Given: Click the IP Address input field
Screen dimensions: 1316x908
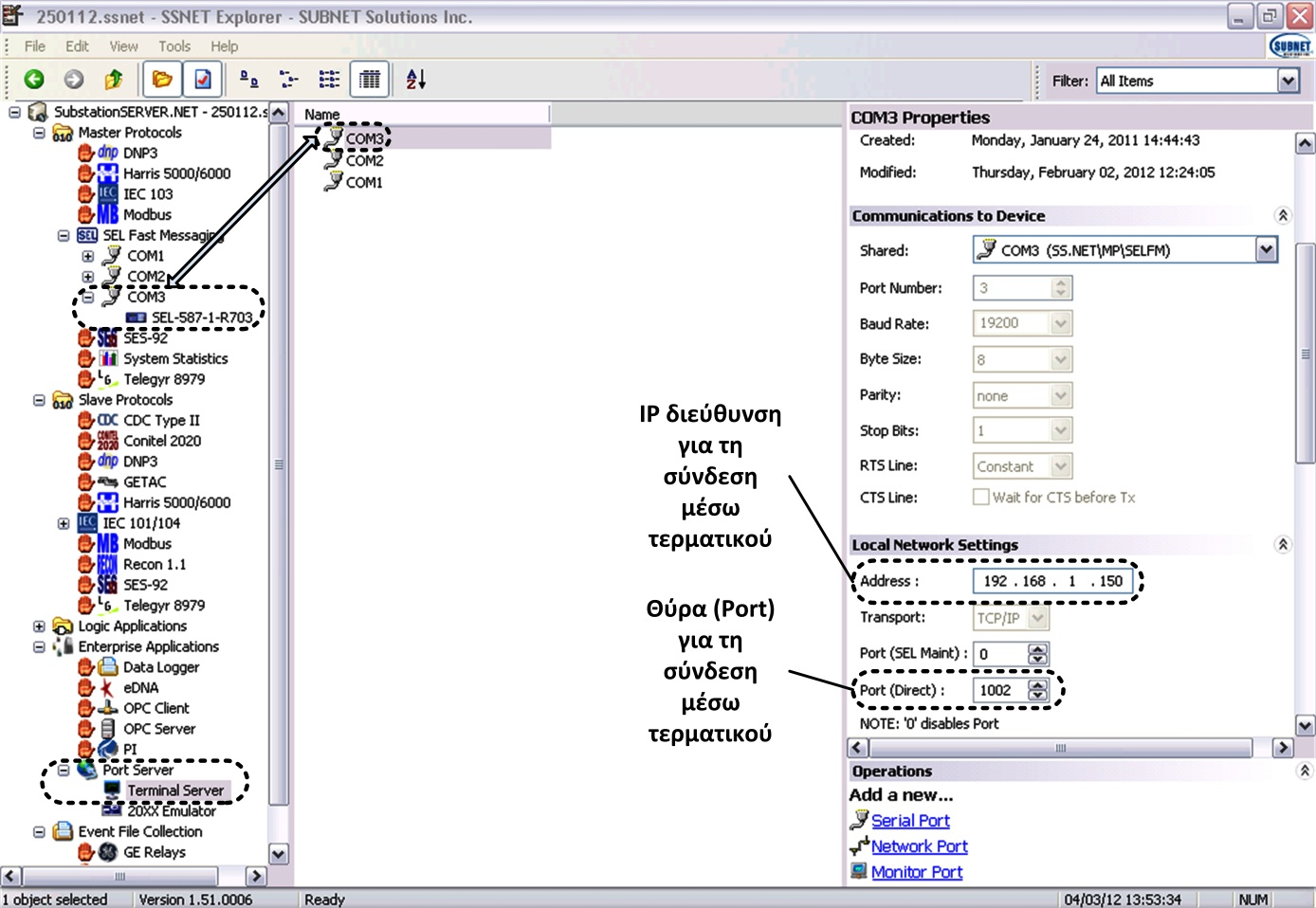Looking at the screenshot, I should click(1053, 581).
